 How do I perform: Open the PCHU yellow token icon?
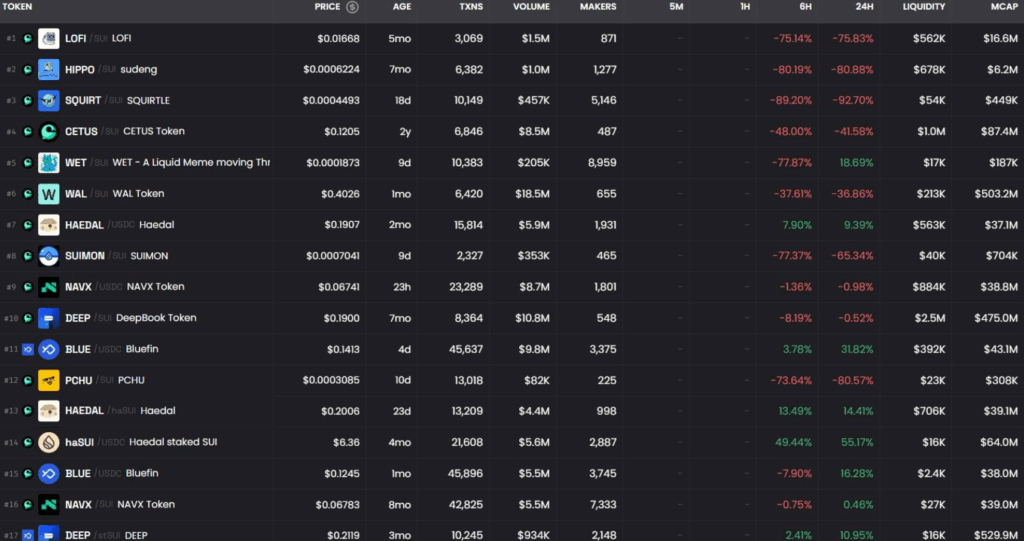48,380
